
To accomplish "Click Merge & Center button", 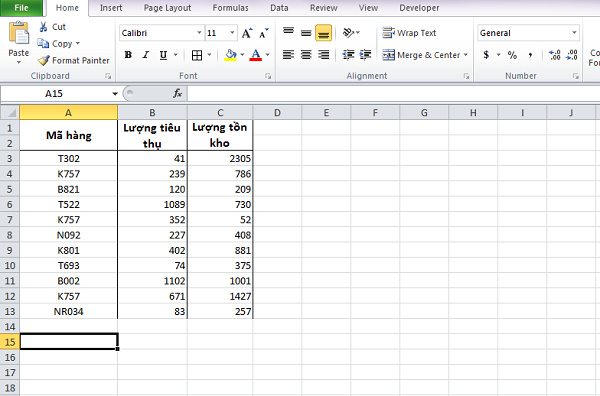I will [421, 55].
